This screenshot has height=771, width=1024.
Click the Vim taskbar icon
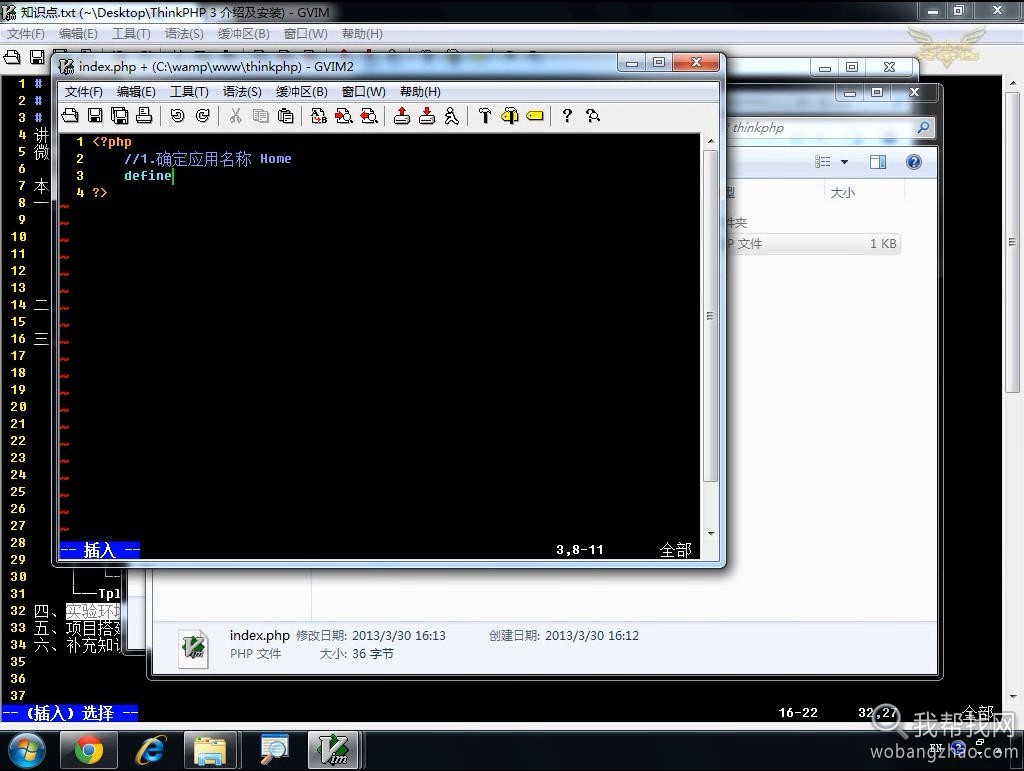pyautogui.click(x=334, y=750)
